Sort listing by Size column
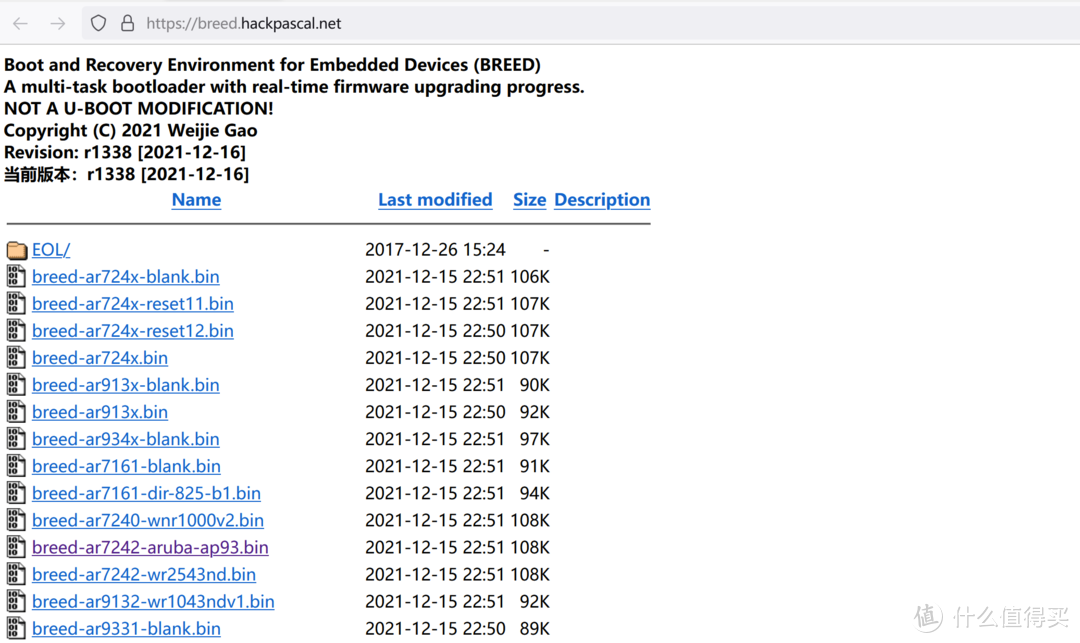 pyautogui.click(x=529, y=200)
